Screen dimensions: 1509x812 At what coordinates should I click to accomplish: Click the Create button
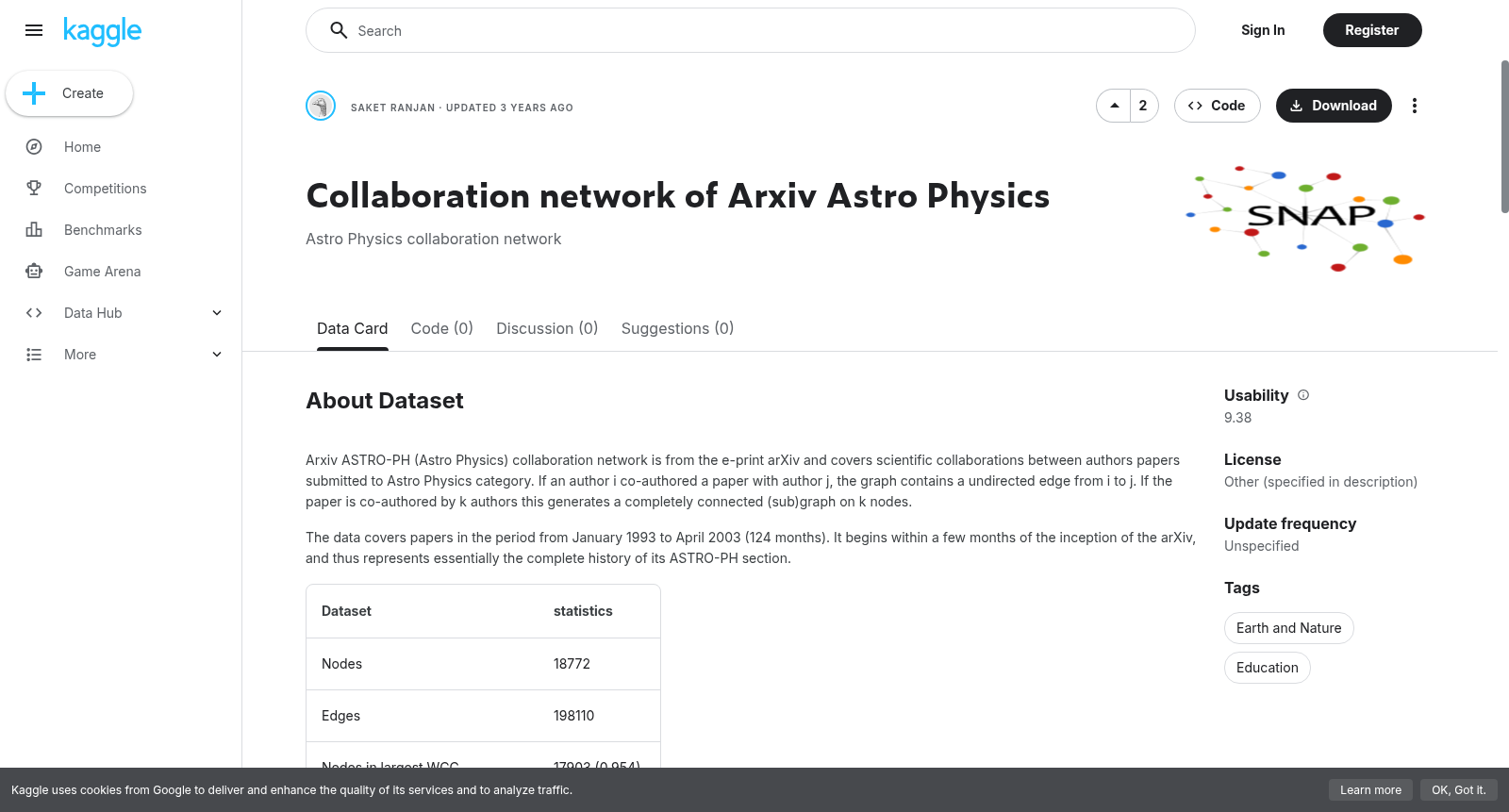tap(70, 93)
